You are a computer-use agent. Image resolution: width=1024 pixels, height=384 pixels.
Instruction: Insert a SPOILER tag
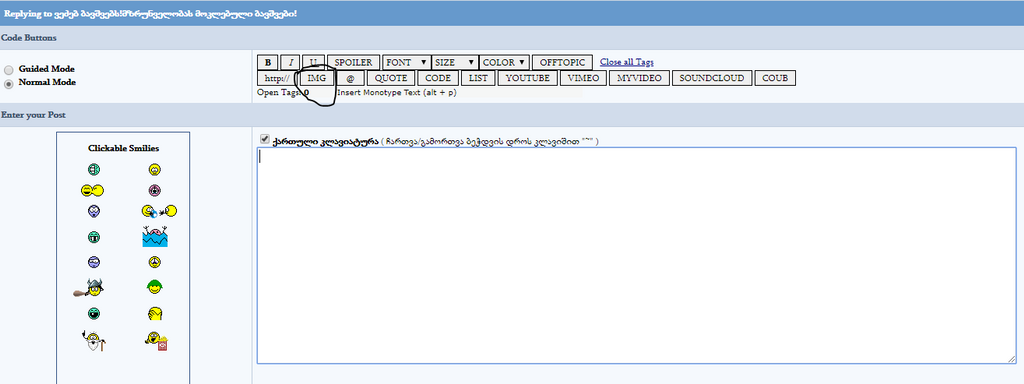click(x=353, y=63)
